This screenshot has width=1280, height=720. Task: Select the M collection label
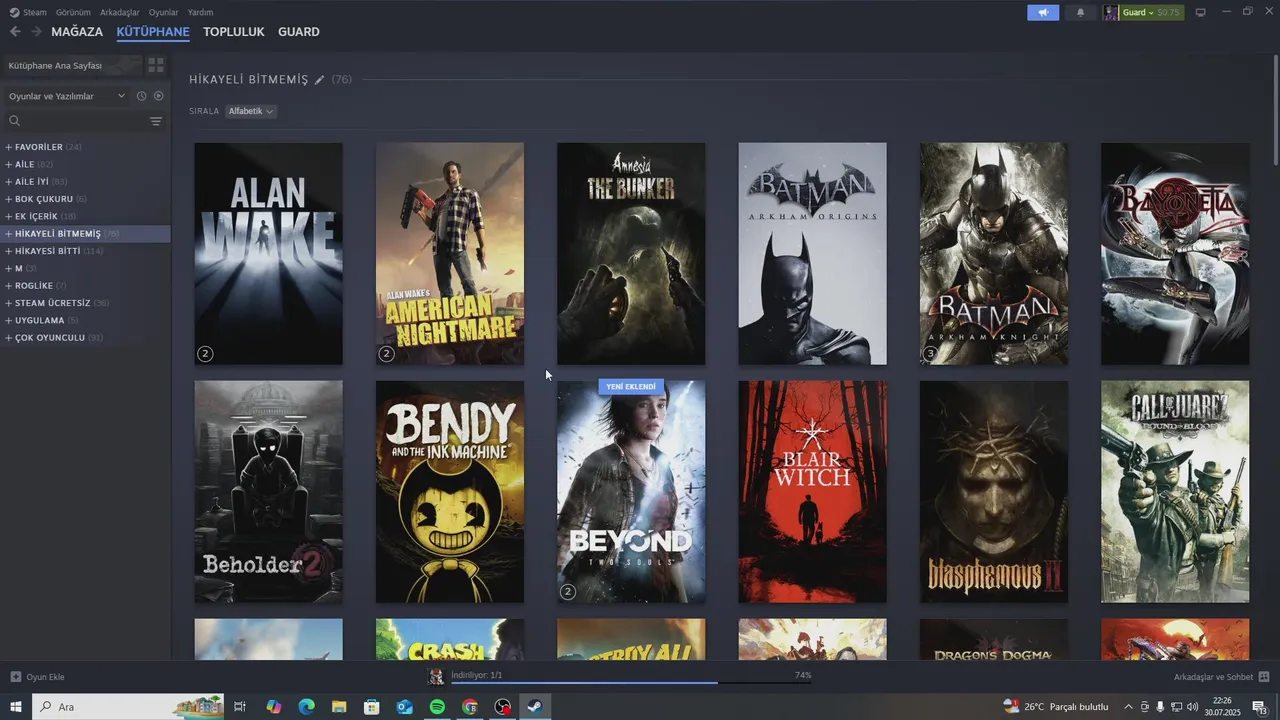(x=19, y=268)
